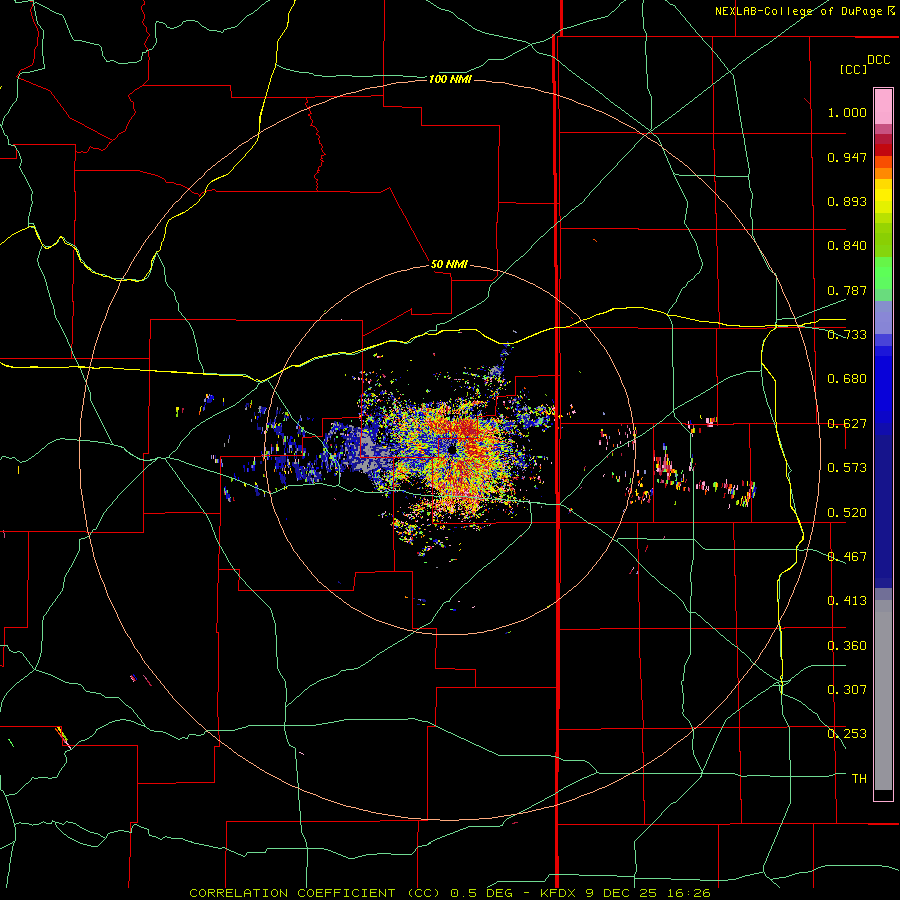The height and width of the screenshot is (900, 900).
Task: Select the 0.787 scale value
Action: pos(847,290)
